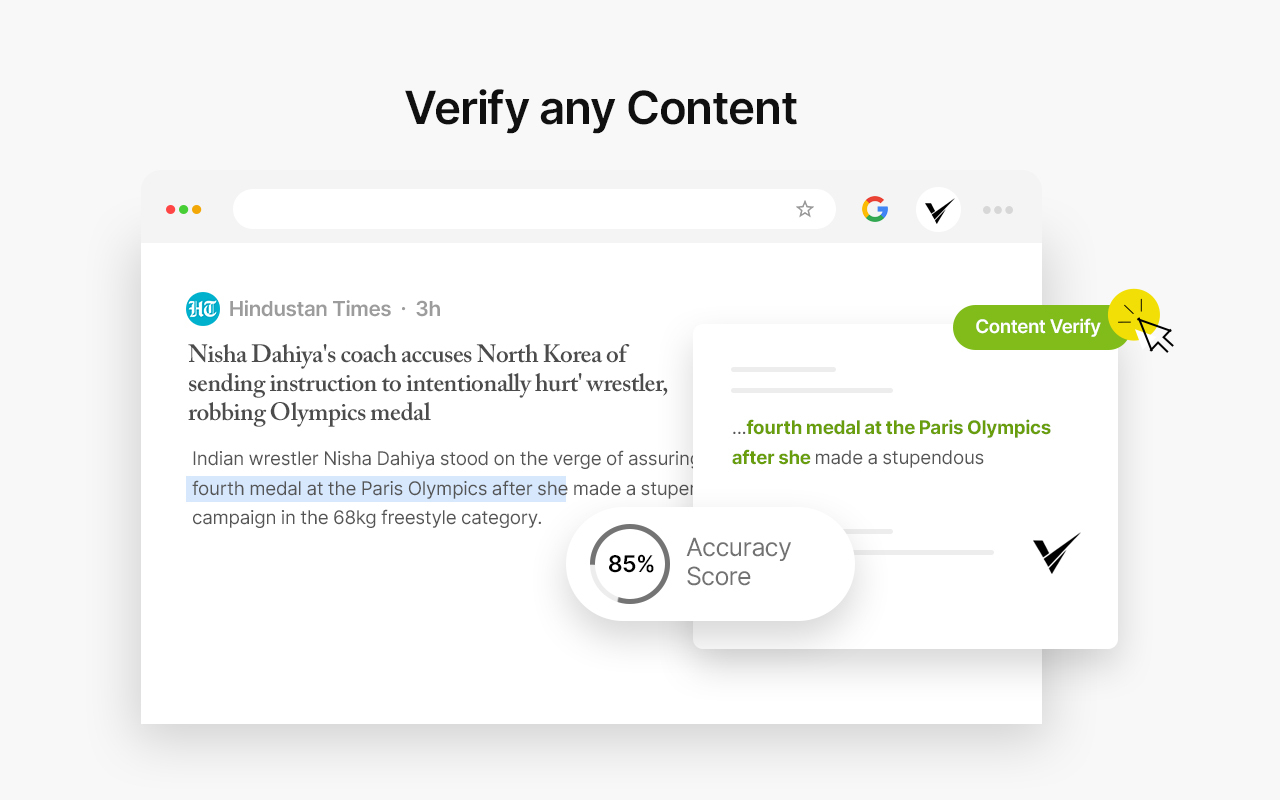The width and height of the screenshot is (1280, 800).
Task: Click the green verified text in the popup
Action: 891,442
